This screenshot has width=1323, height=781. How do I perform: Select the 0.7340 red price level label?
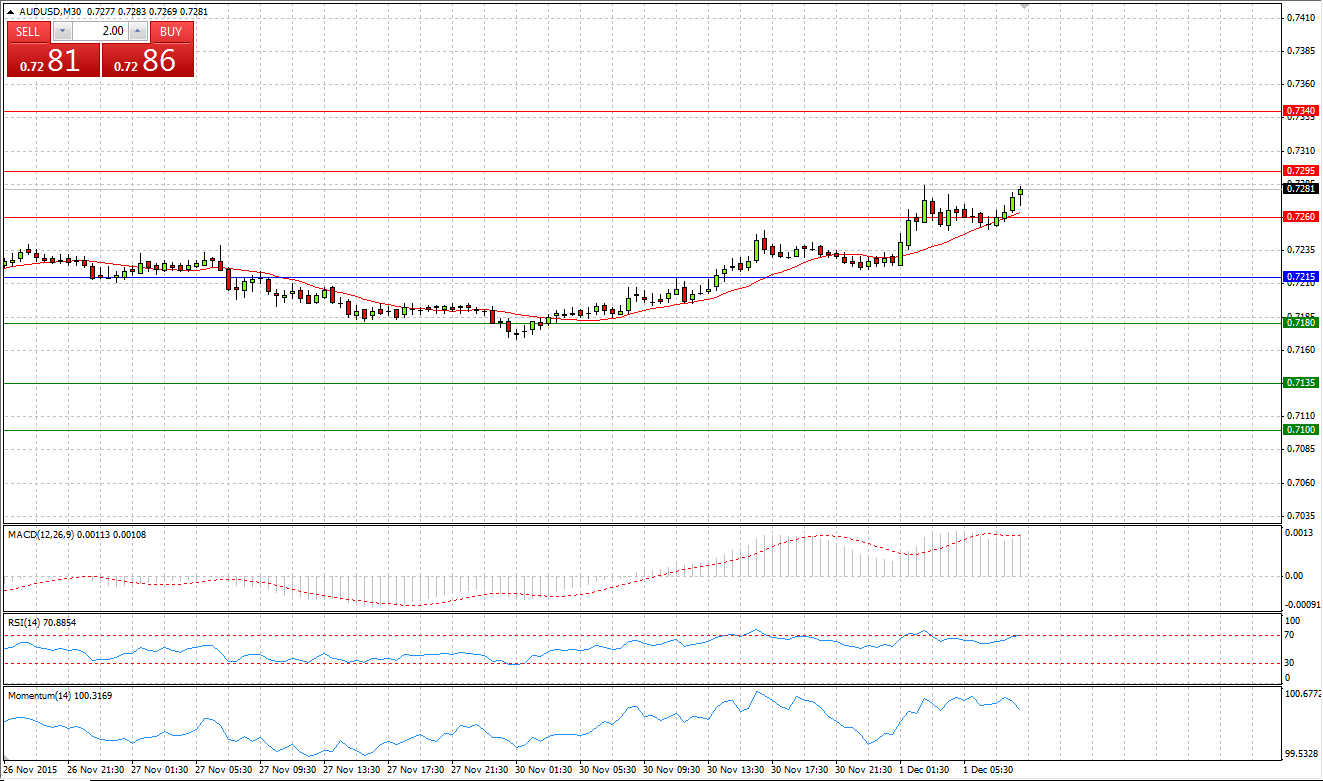(x=1300, y=110)
